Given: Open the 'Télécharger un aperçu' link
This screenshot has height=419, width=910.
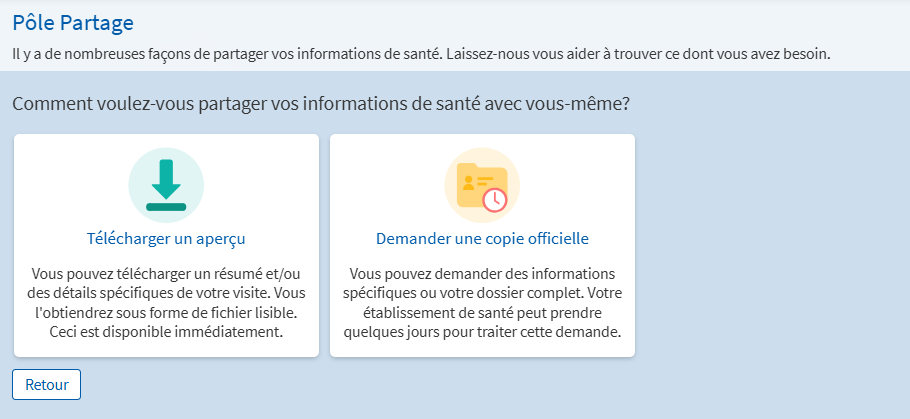Looking at the screenshot, I should point(166,239).
